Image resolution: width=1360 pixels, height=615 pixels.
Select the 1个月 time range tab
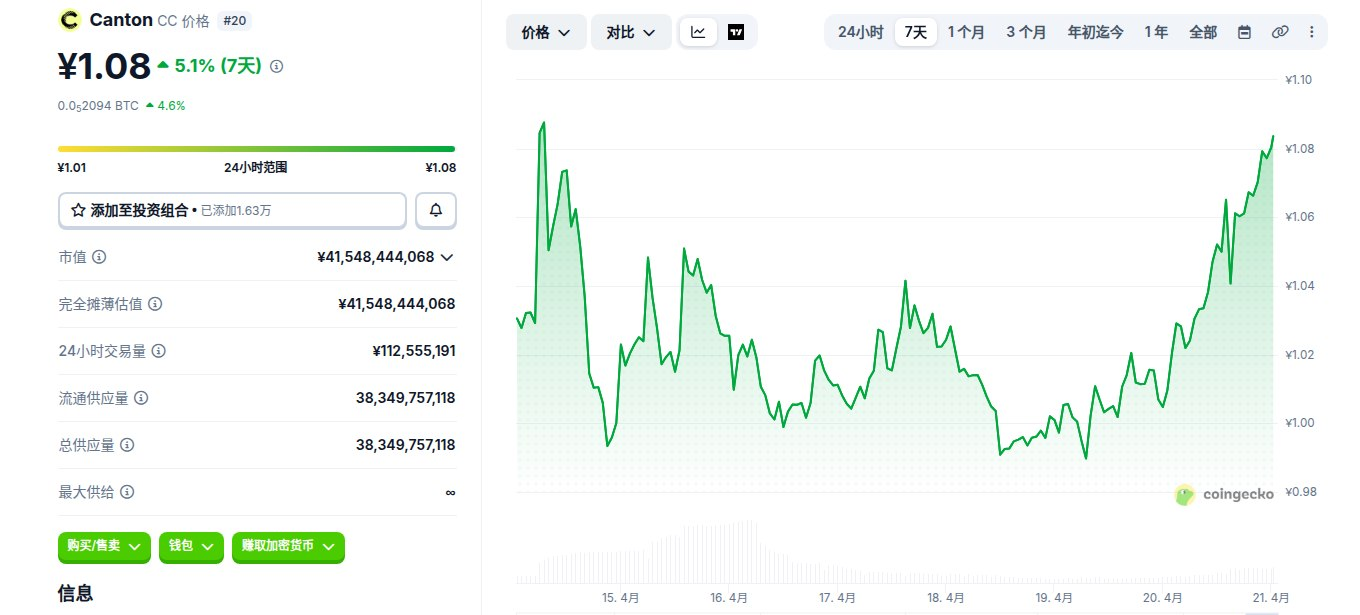coord(966,32)
